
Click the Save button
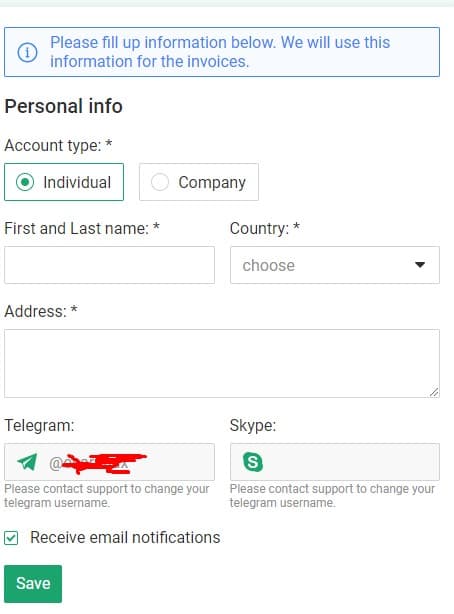click(x=33, y=583)
